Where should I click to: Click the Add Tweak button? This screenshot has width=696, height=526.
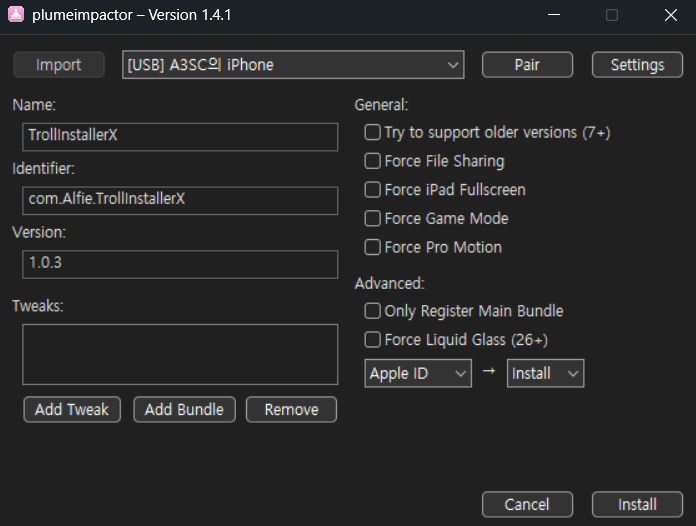pos(72,409)
